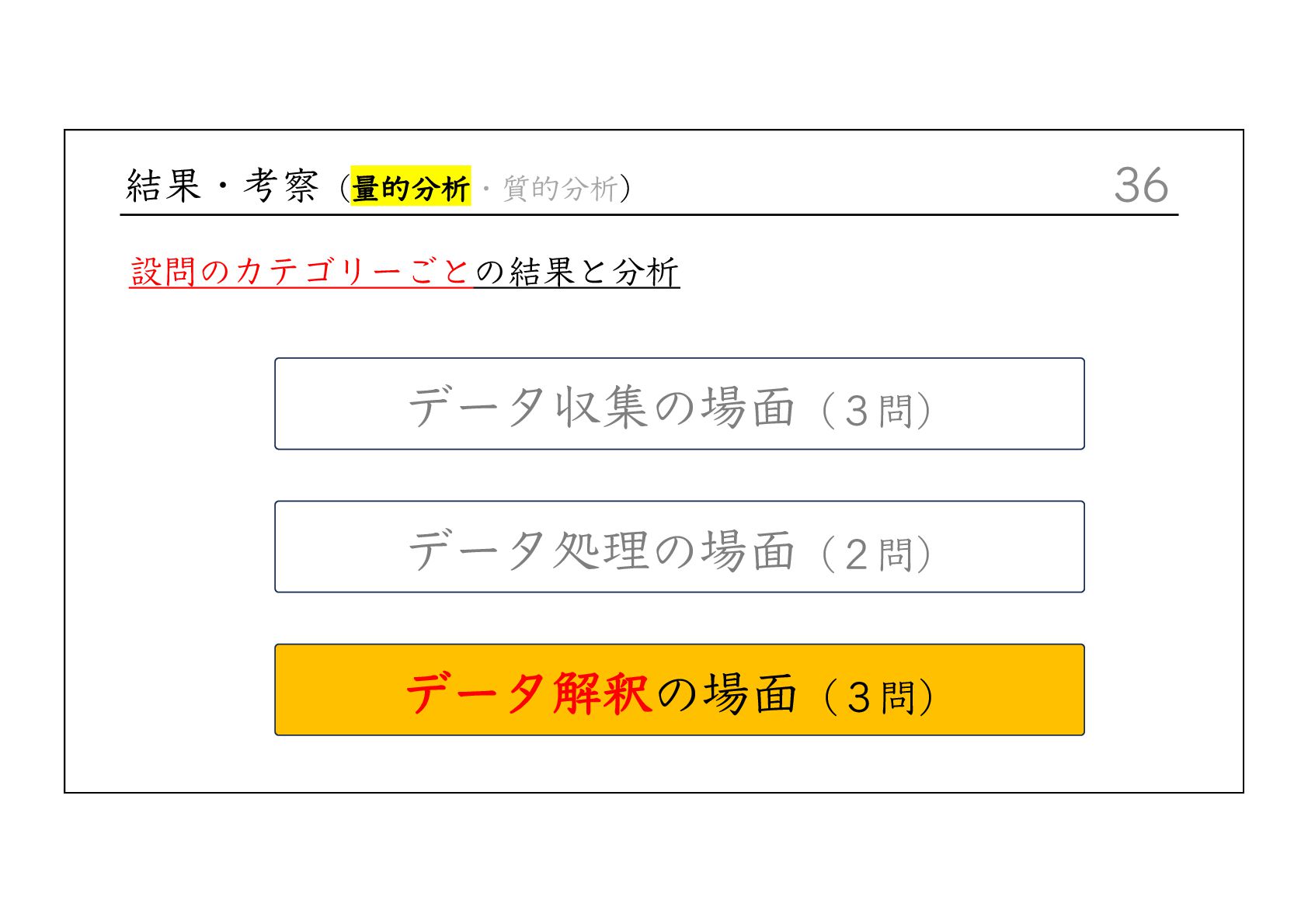Click the red データ解釈 text
The height and width of the screenshot is (924, 1308).
coord(528,693)
